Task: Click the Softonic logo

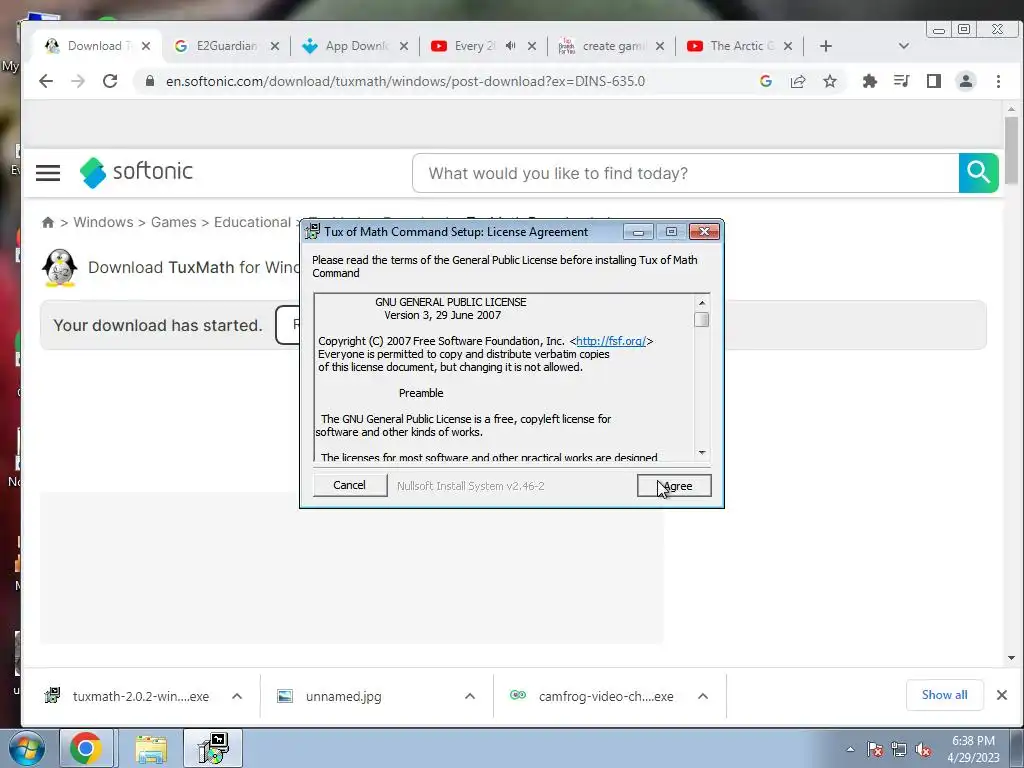Action: [136, 172]
